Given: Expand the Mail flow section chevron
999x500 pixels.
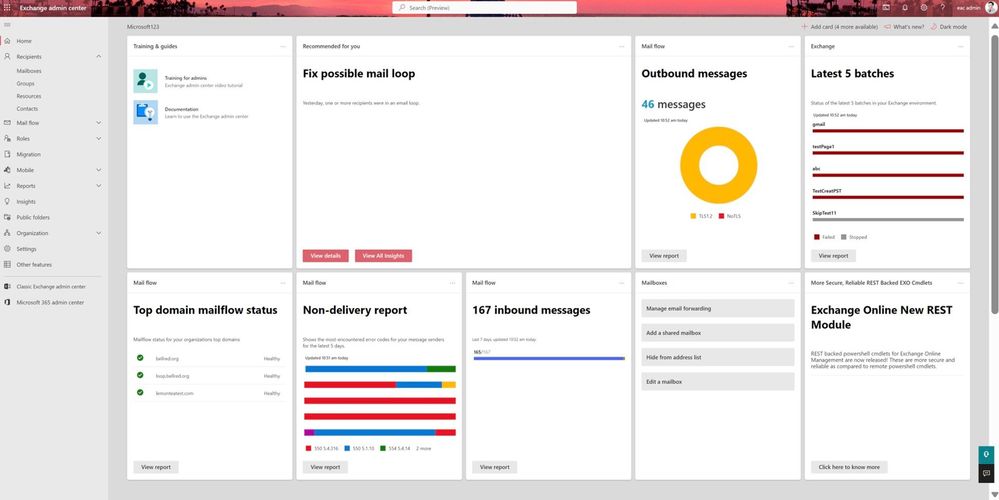Looking at the screenshot, I should (99, 122).
